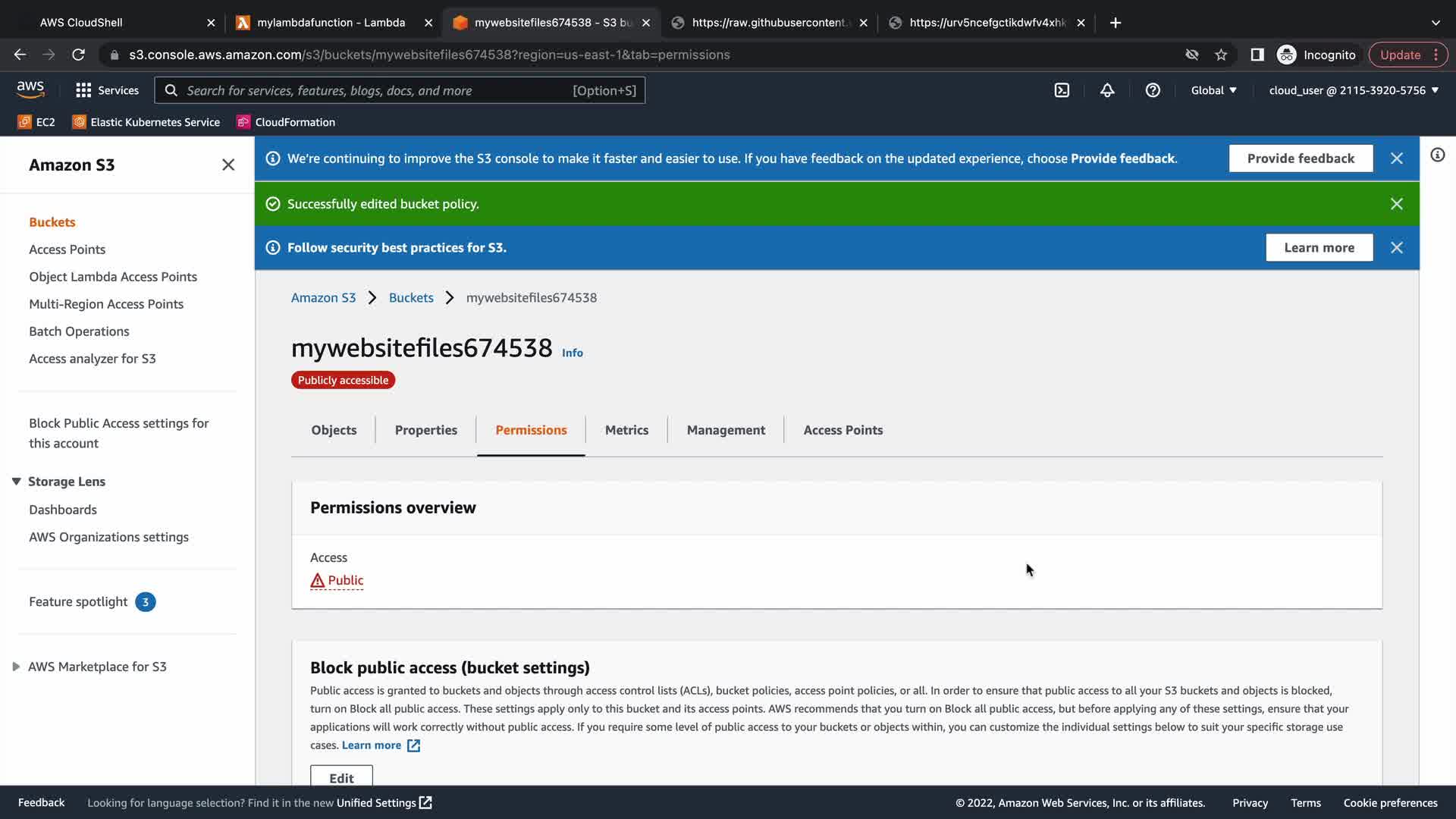Open the Buckets breadcrumb link
Viewport: 1456px width, 819px height.
point(411,298)
